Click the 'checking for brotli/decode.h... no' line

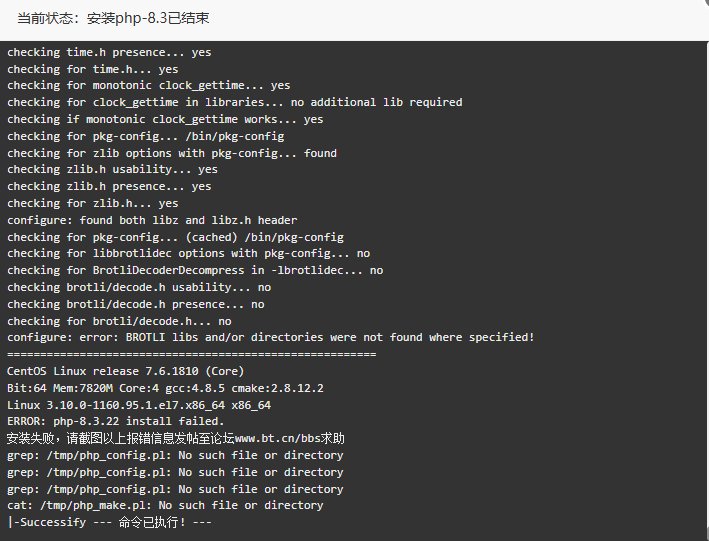[119, 321]
